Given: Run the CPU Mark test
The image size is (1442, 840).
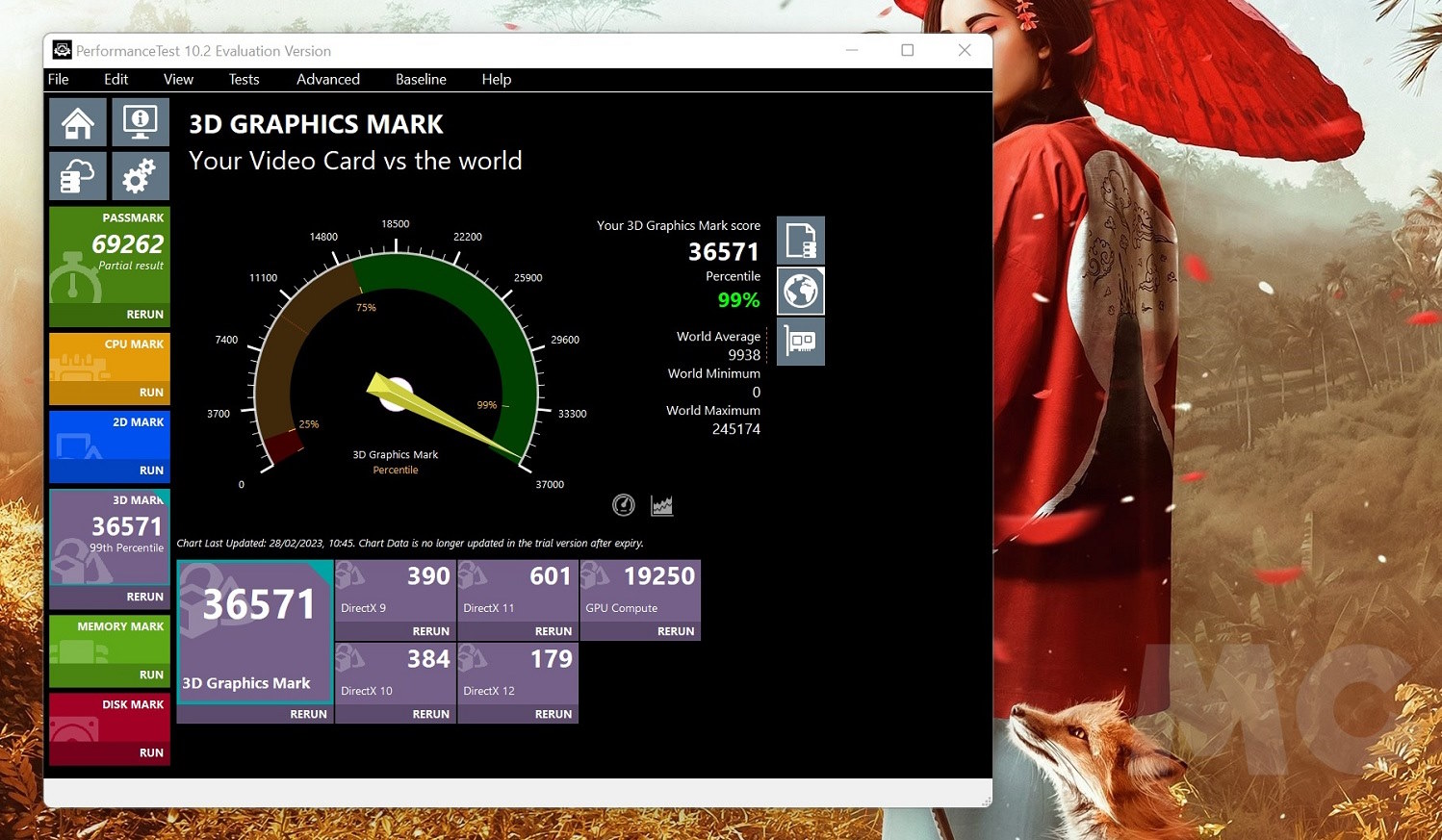Looking at the screenshot, I should point(150,393).
